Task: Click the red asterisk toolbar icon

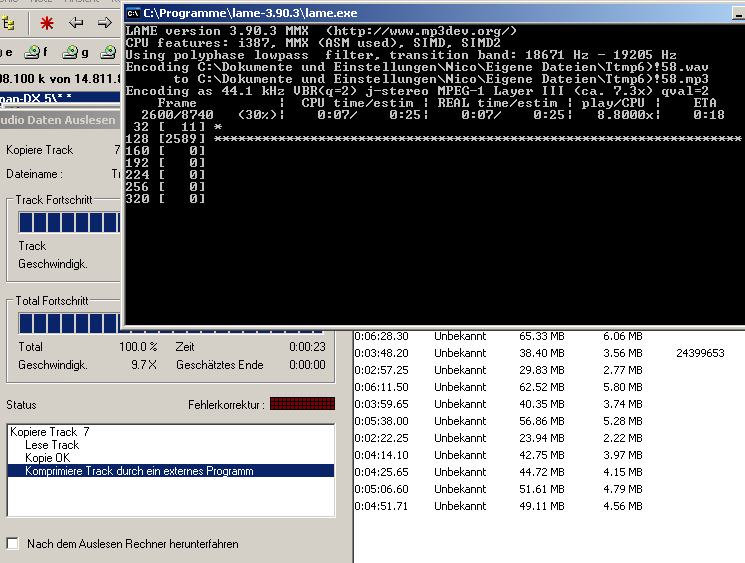Action: tap(47, 23)
